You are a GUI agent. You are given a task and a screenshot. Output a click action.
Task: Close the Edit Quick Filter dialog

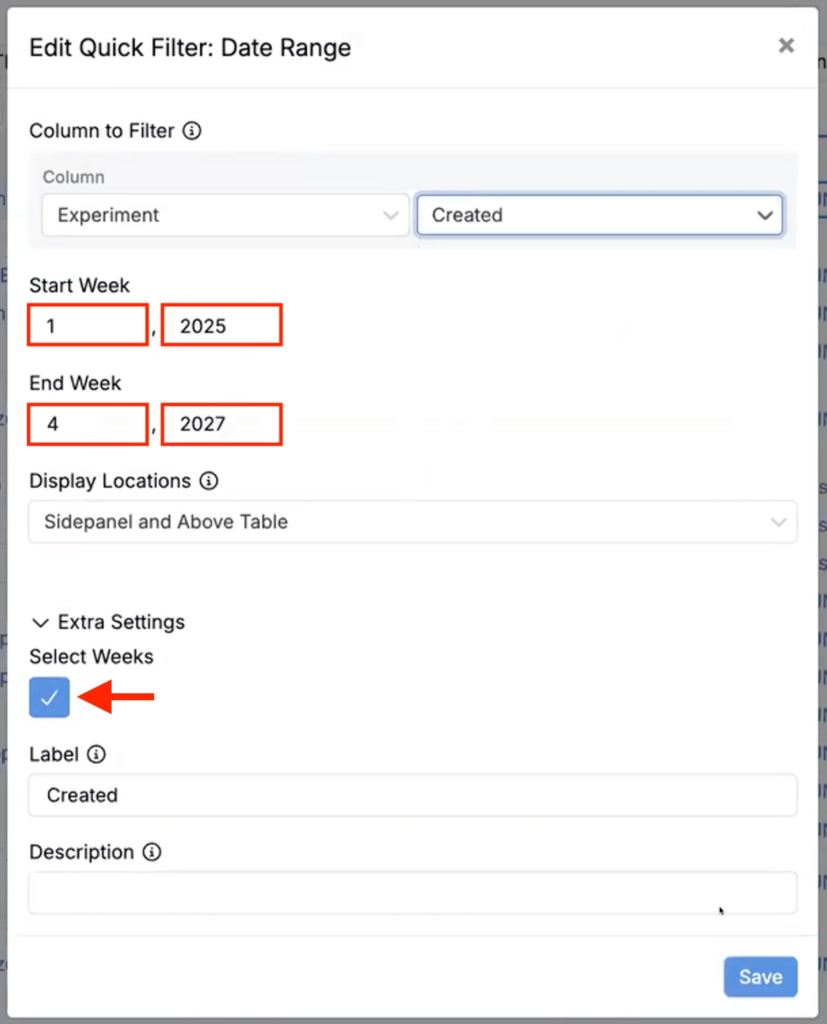[786, 45]
